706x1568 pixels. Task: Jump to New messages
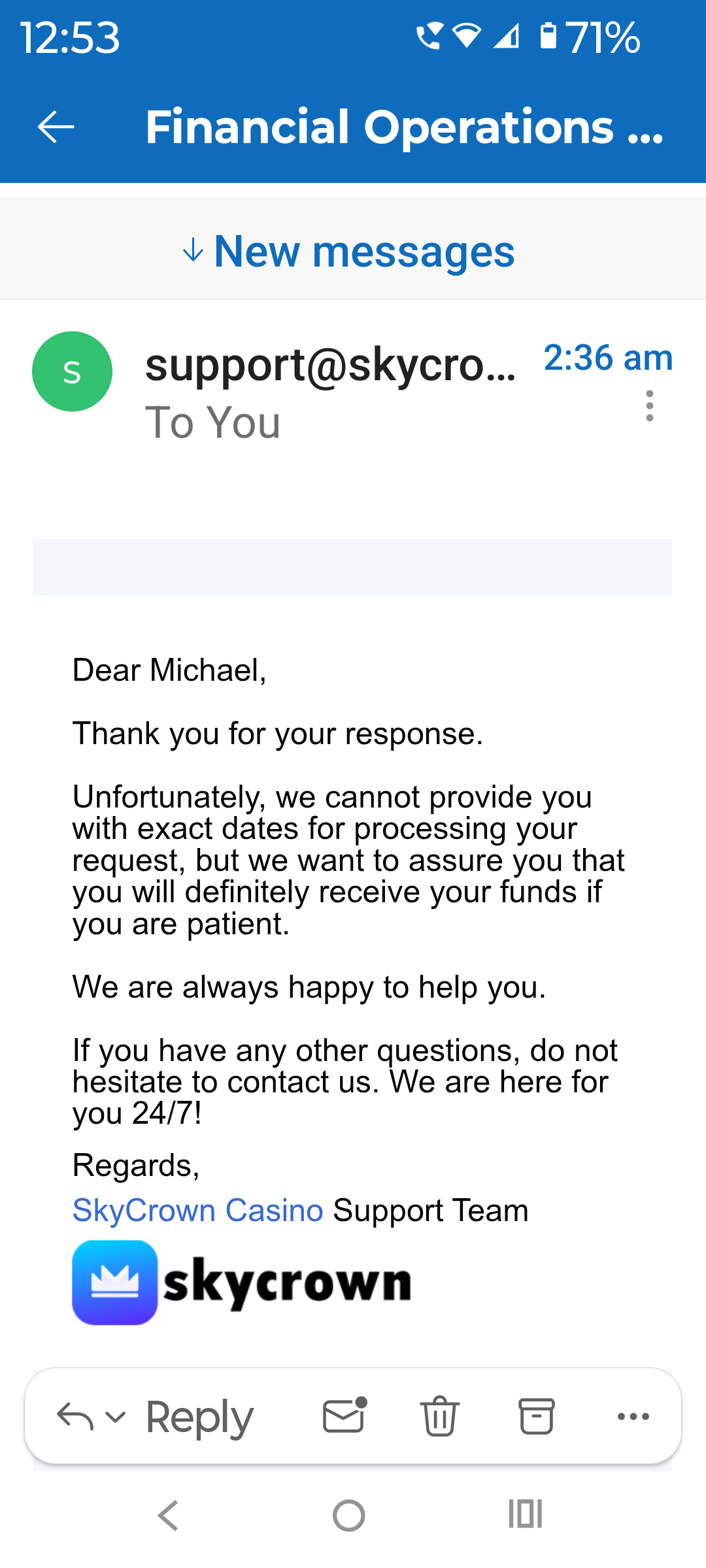click(349, 252)
